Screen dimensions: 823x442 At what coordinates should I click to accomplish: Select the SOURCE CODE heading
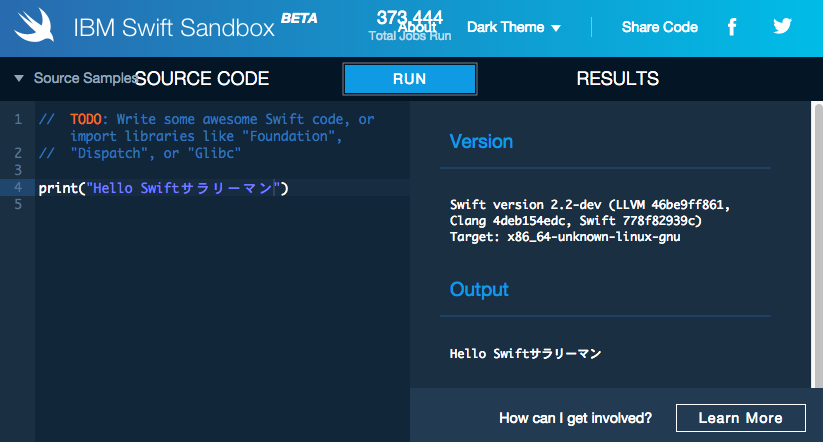pos(202,79)
